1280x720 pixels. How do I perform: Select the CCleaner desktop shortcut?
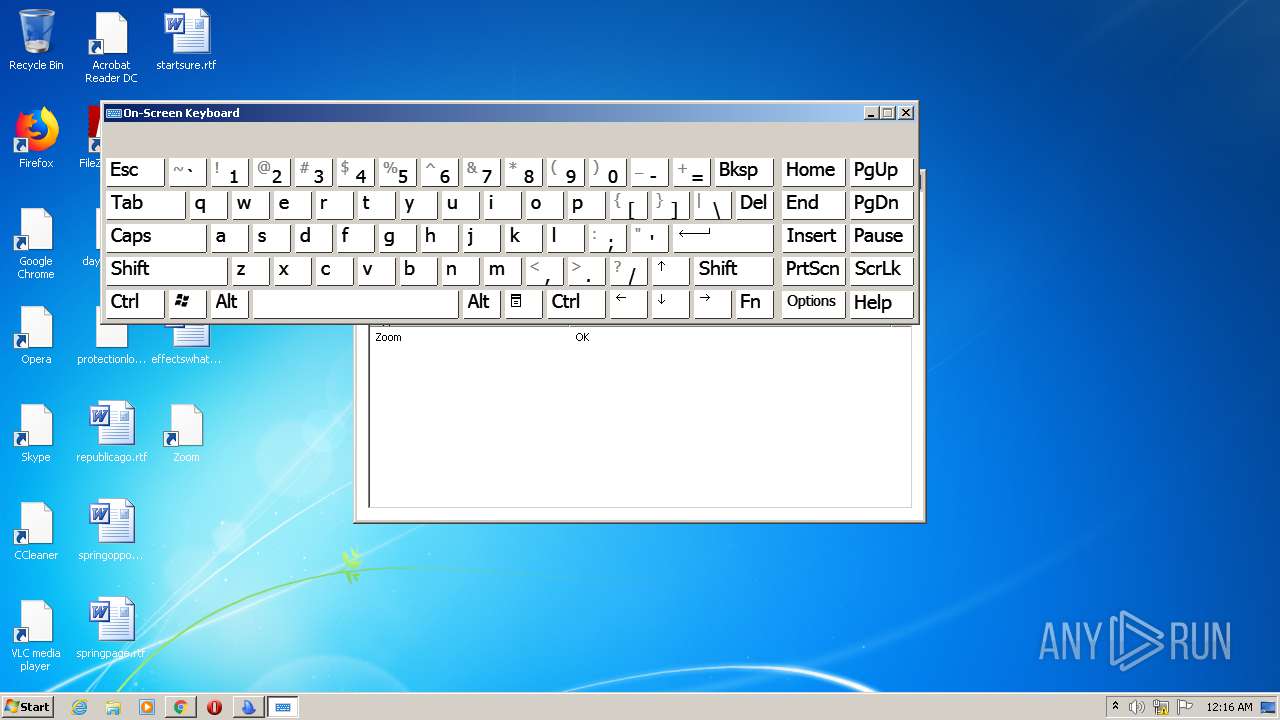pyautogui.click(x=36, y=531)
